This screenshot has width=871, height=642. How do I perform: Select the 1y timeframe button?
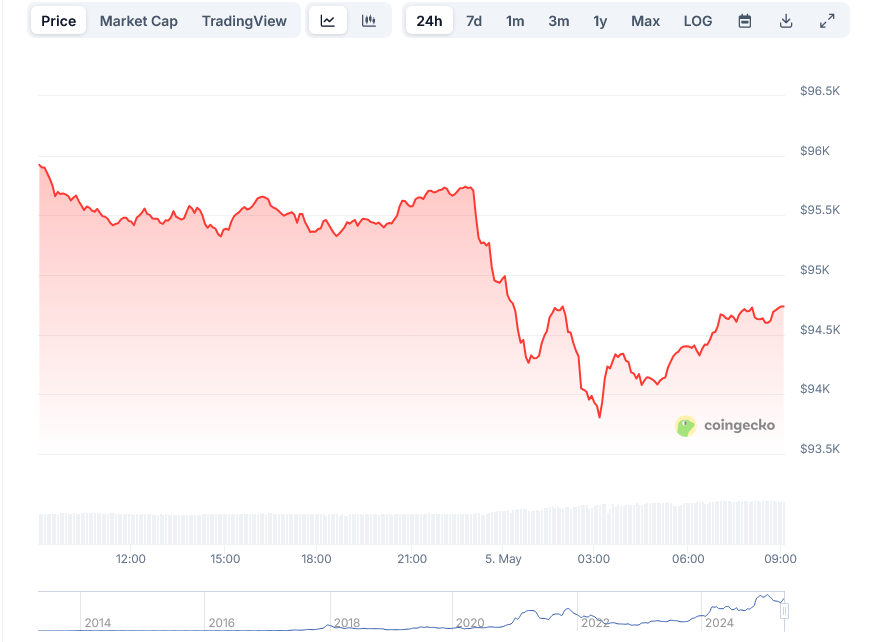(600, 20)
